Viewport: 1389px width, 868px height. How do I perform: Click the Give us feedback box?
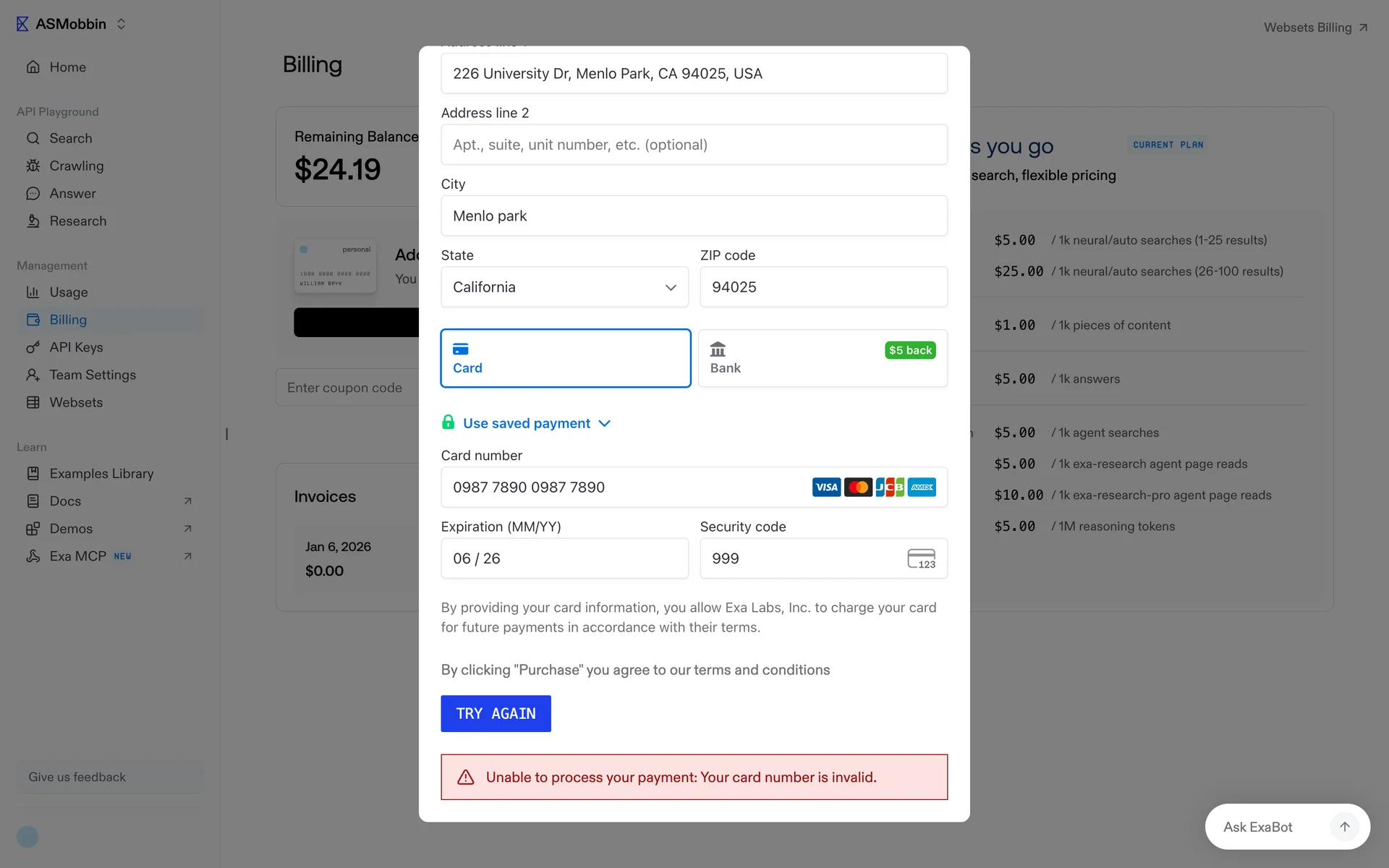[110, 777]
